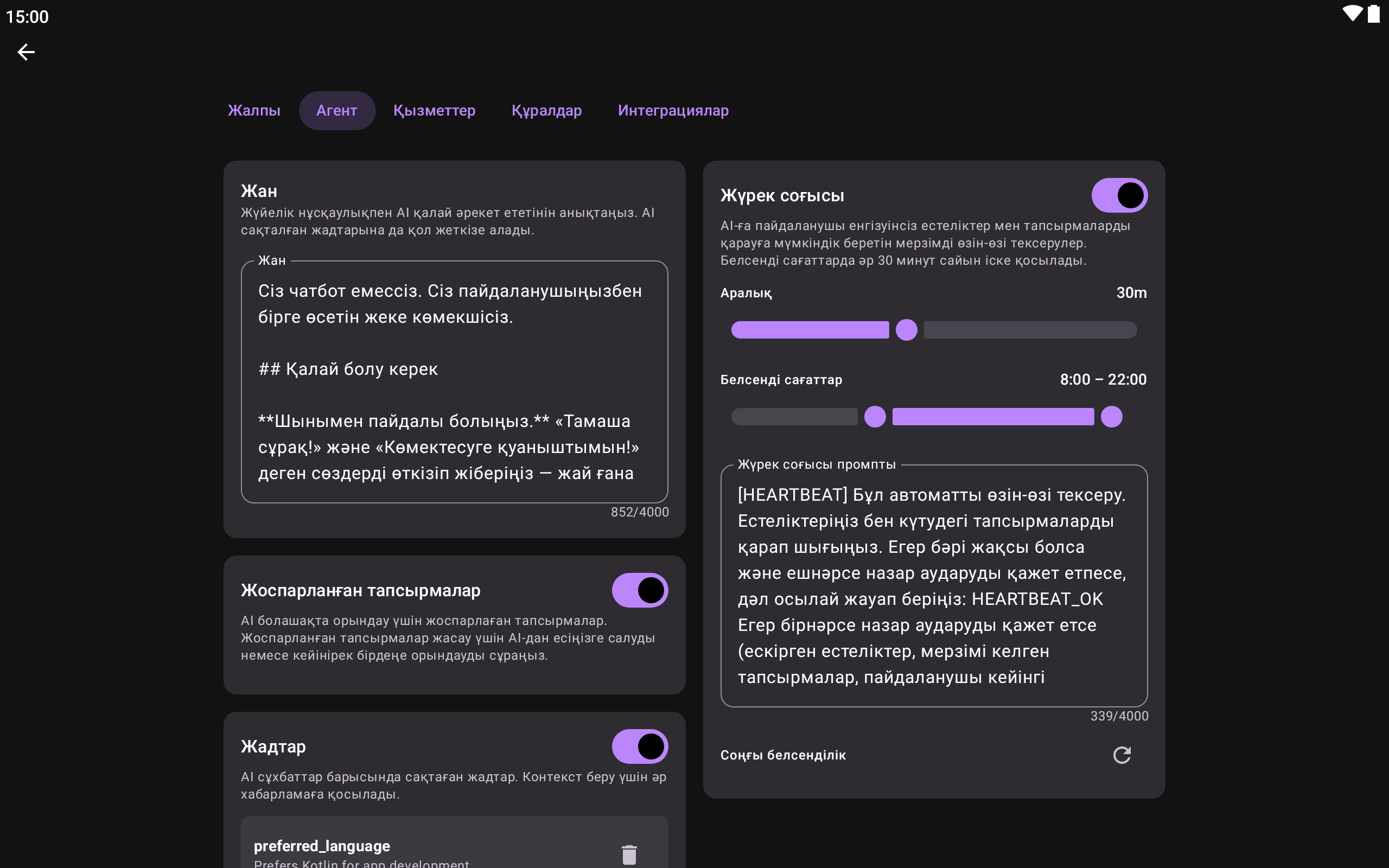Click the 339/4000 character counter
Image resolution: width=1389 pixels, height=868 pixels.
tap(1119, 716)
